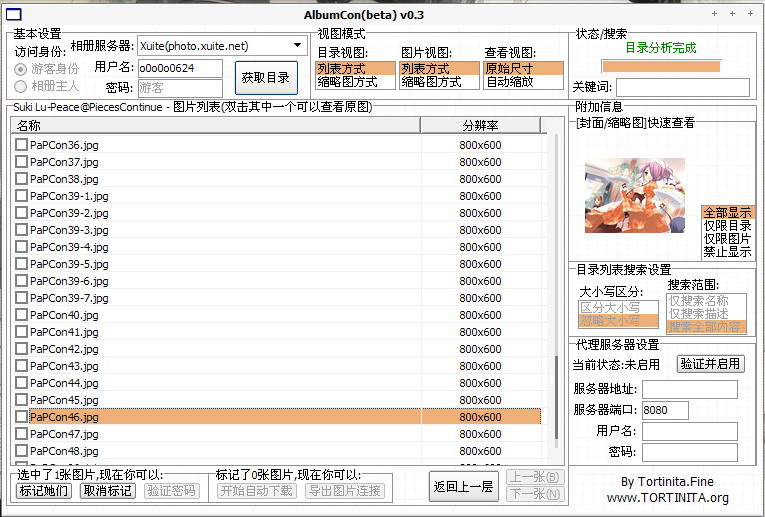Check the box for PaPCon46.jpg
Viewport: 765px width, 517px height.
[21, 417]
